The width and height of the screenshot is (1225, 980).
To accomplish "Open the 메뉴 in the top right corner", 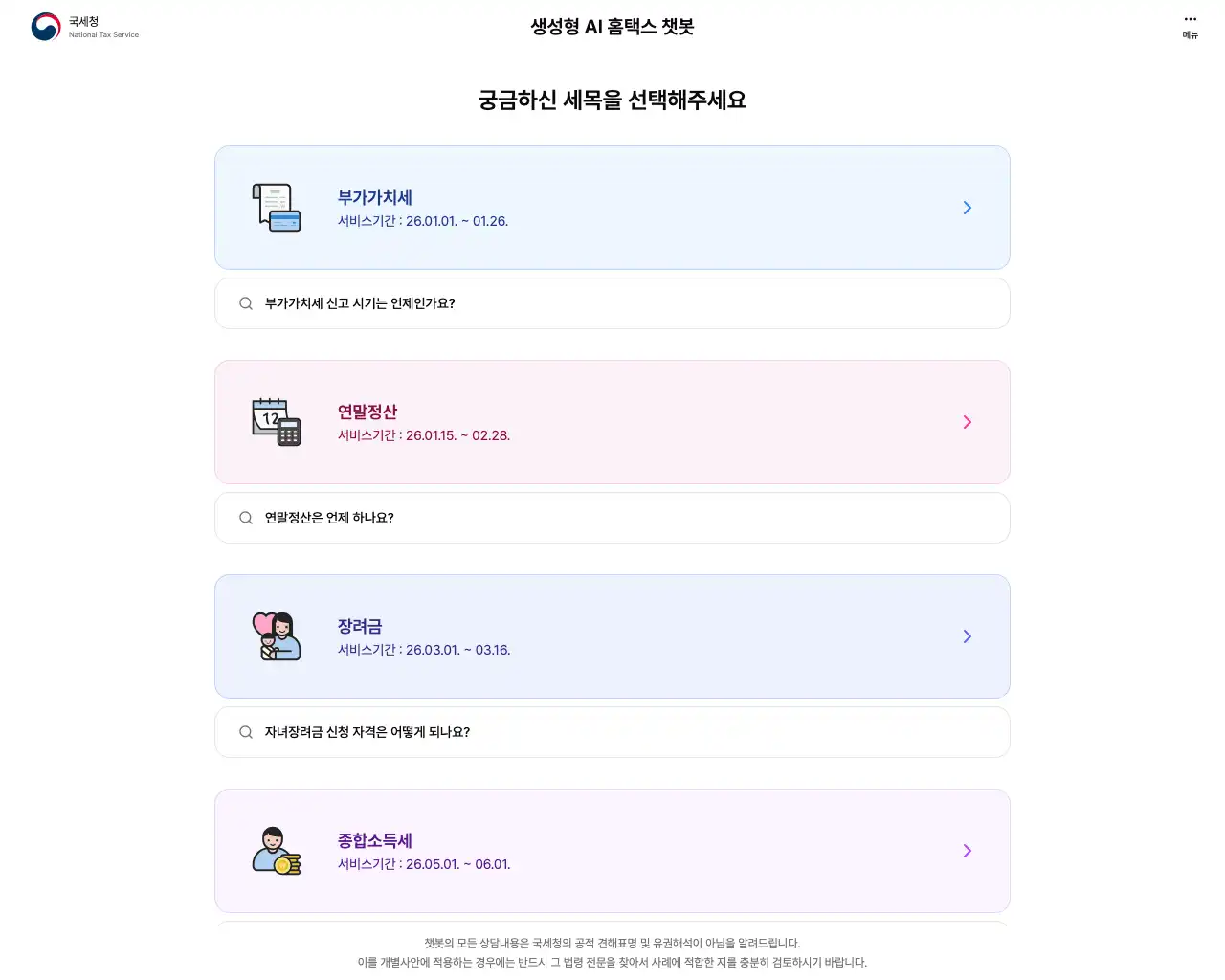I will coord(1190,26).
